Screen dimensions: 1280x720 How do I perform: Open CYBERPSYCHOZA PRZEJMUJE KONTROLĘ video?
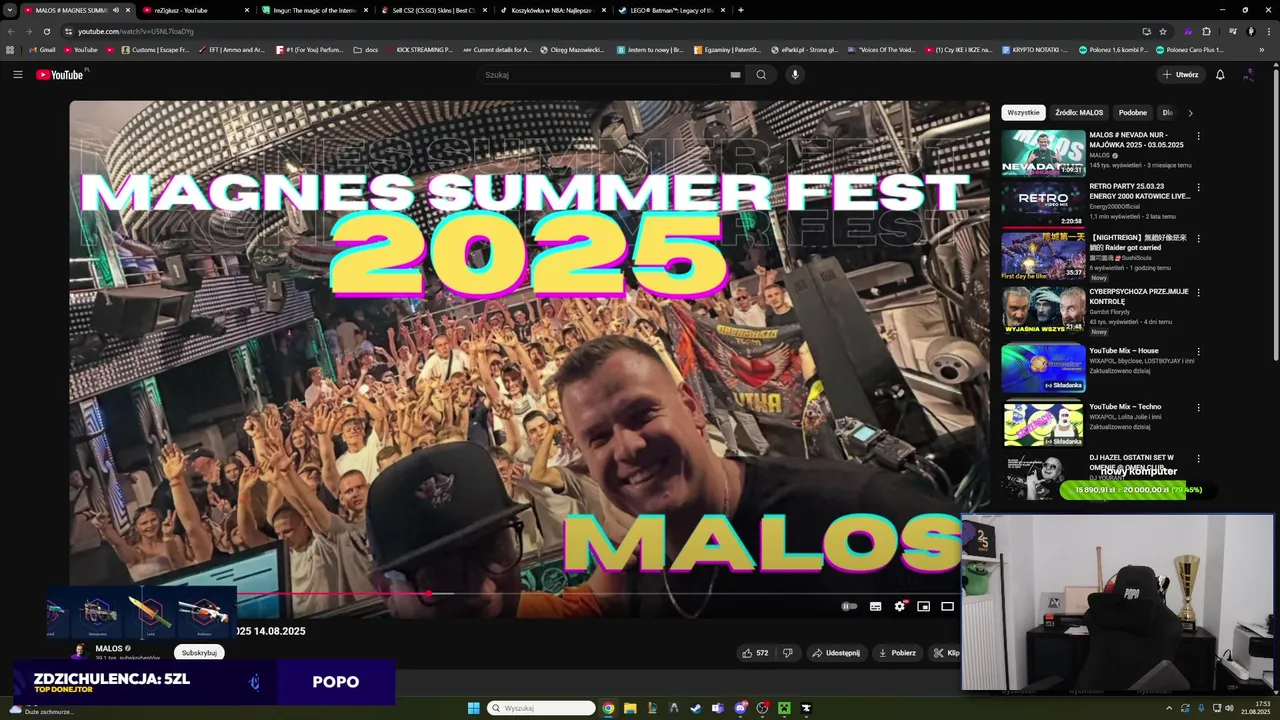[x=1139, y=296]
